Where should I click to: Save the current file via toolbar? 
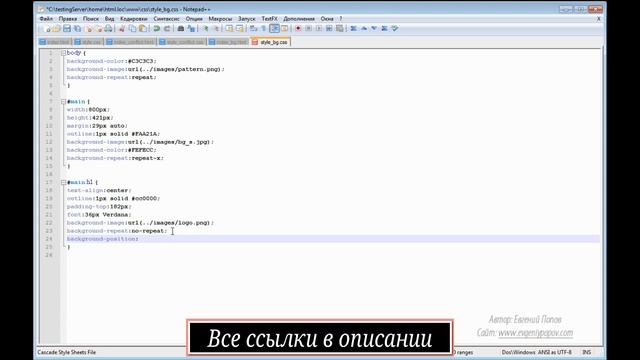67,29
